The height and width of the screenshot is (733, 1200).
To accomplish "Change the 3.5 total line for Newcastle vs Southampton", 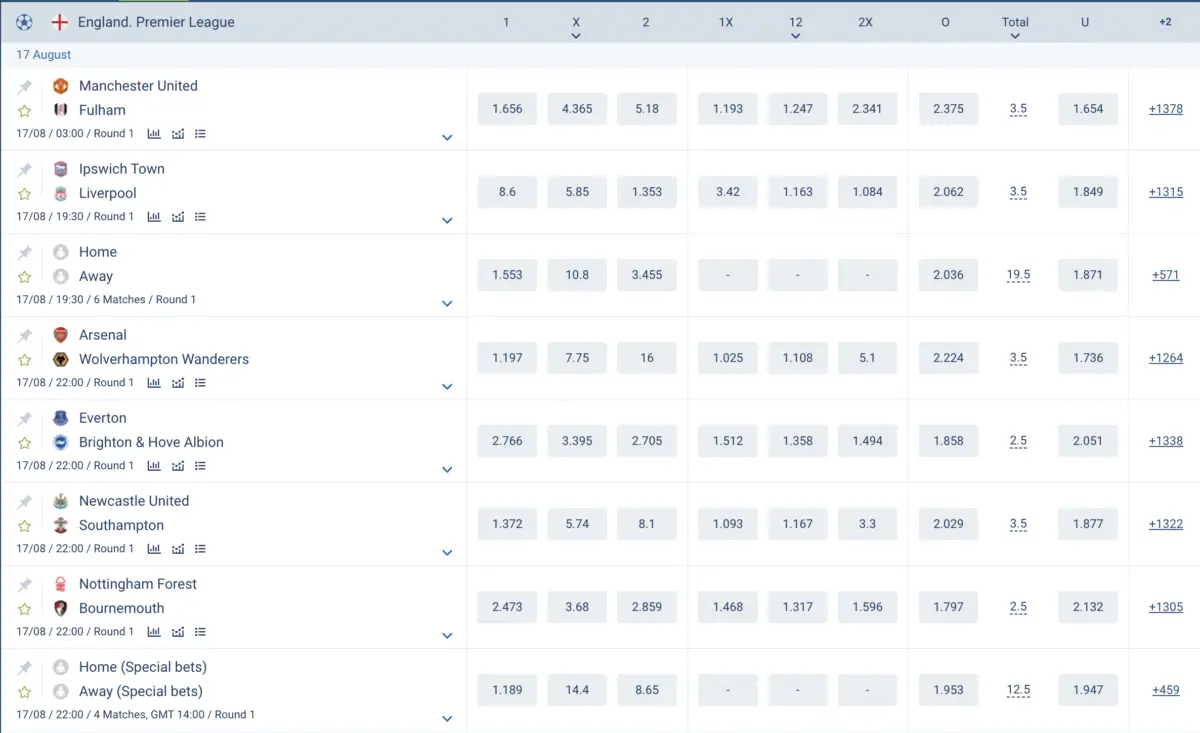I will (x=1018, y=524).
